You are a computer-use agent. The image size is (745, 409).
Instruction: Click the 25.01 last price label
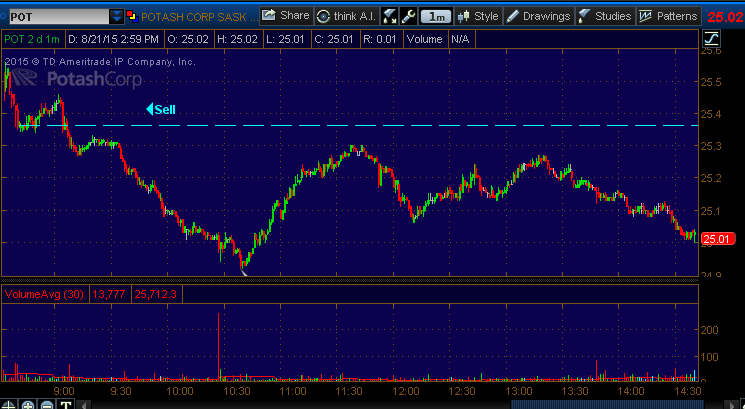point(716,238)
